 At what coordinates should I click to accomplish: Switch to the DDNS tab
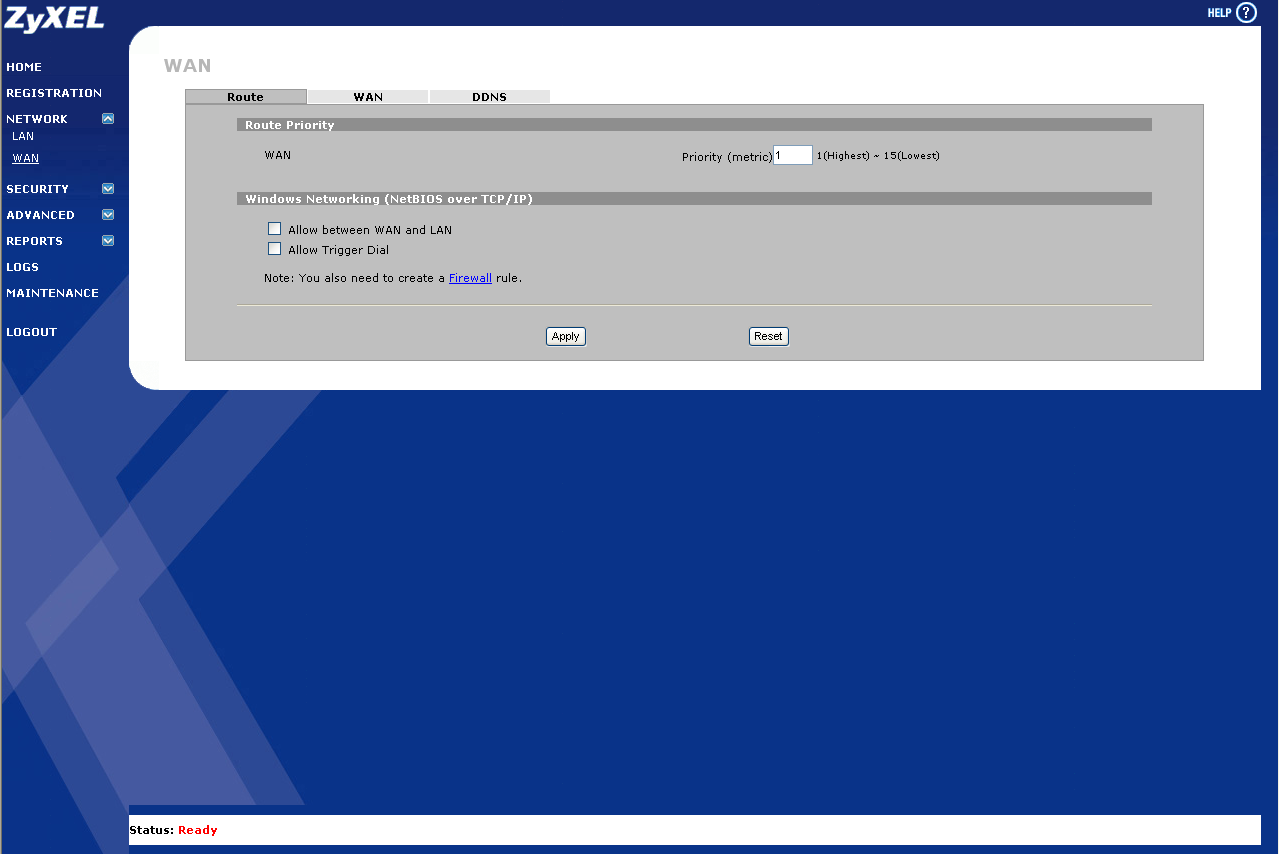[x=490, y=97]
